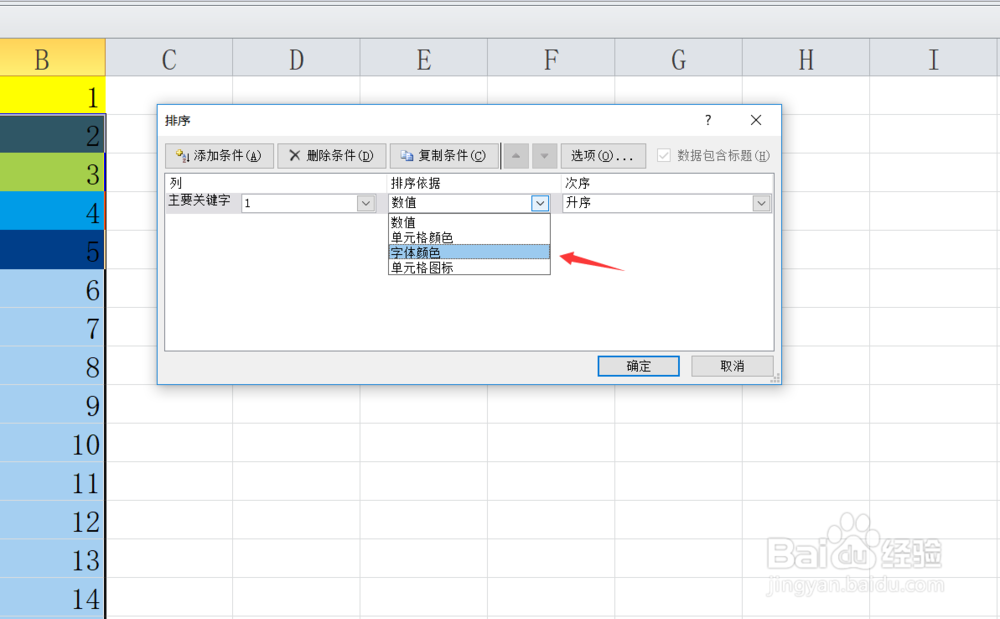Viewport: 1000px width, 619px height.
Task: Click the cell containing 12
Action: pyautogui.click(x=52, y=520)
